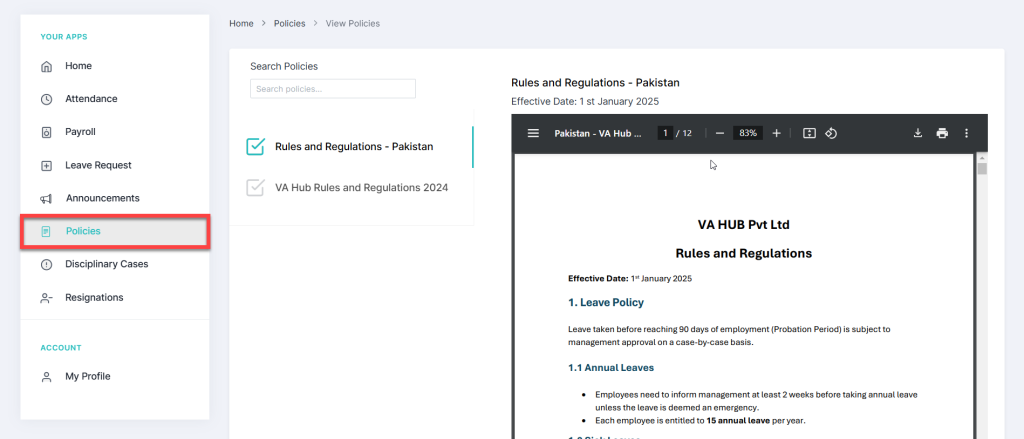Go to Home breadcrumb link
The width and height of the screenshot is (1024, 439).
tap(241, 24)
